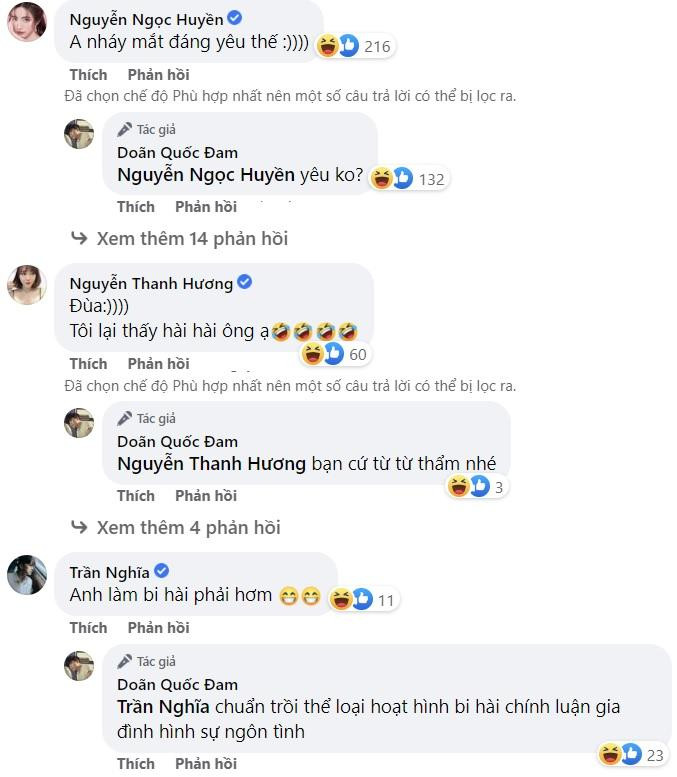Open reactions showing 3 on "thẩm nhé" reply
This screenshot has height=777, width=677.
click(x=478, y=487)
